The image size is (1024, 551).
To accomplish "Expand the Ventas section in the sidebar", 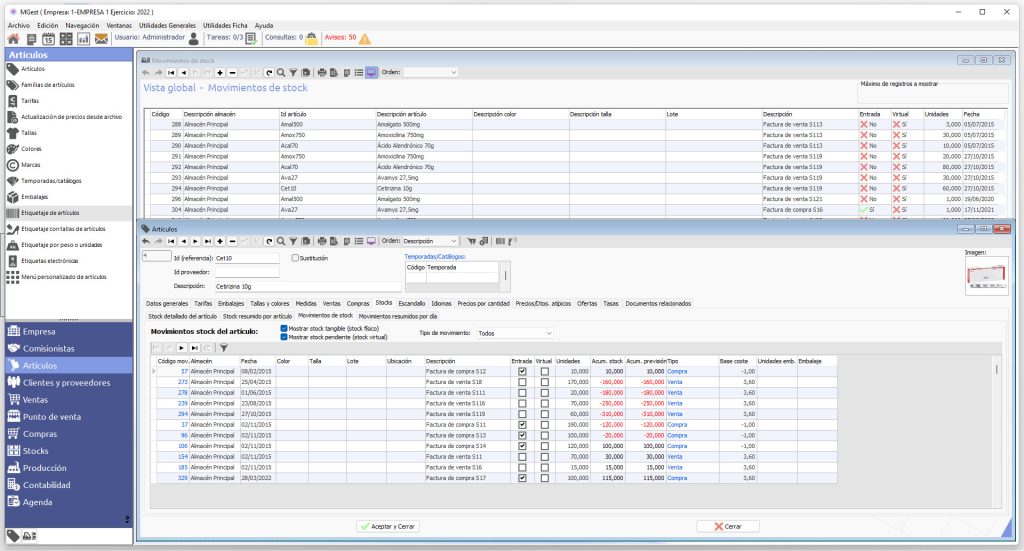I will (68, 400).
